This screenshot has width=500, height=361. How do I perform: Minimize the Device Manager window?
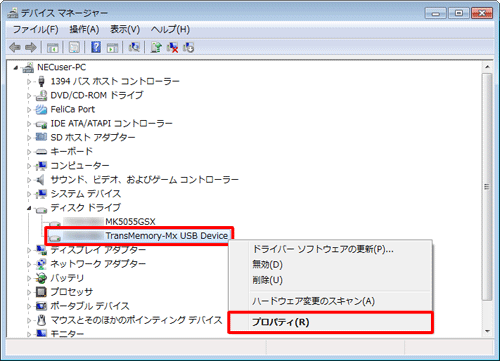click(x=435, y=13)
